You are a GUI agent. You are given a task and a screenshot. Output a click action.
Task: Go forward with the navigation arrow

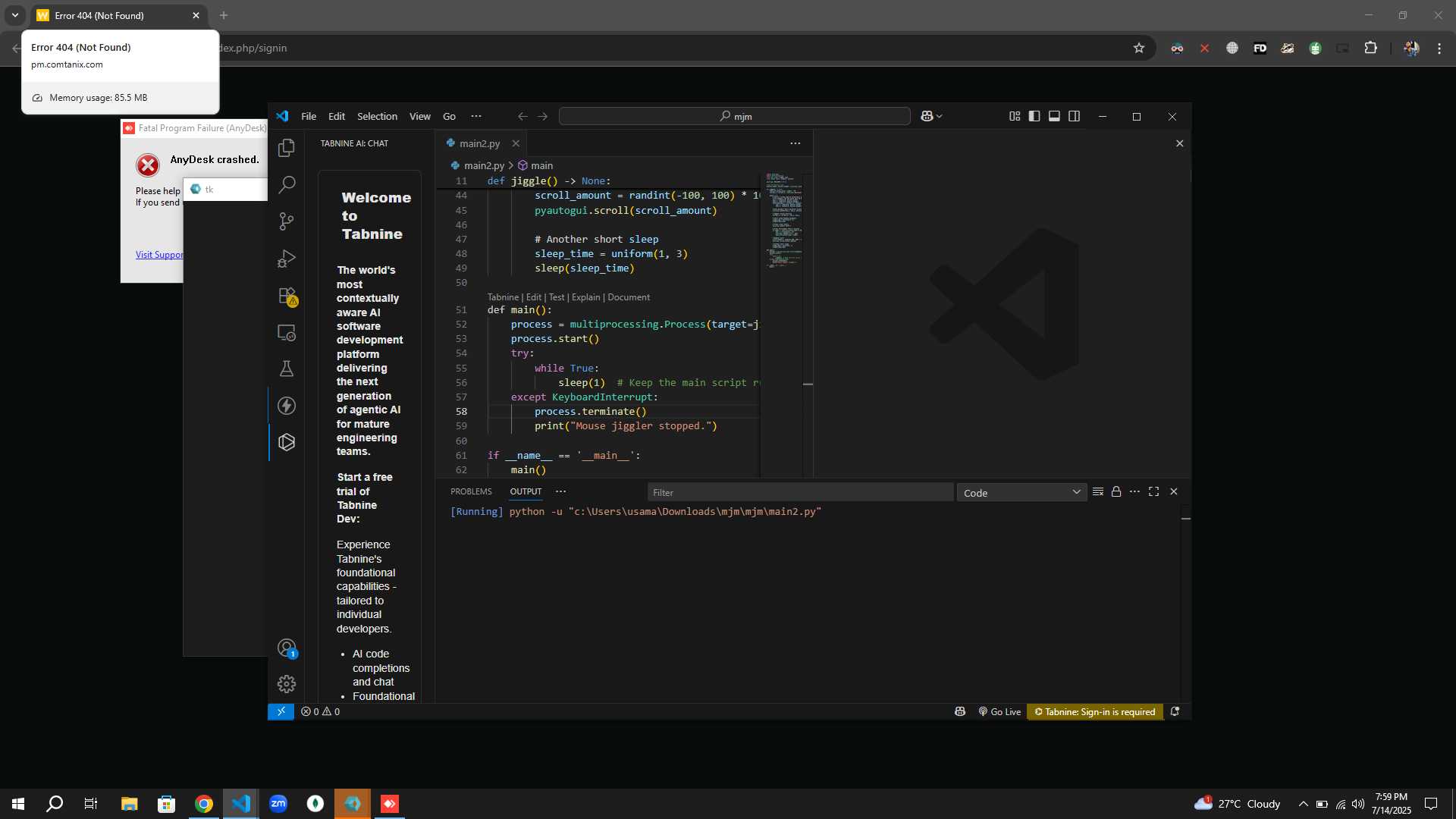point(542,116)
